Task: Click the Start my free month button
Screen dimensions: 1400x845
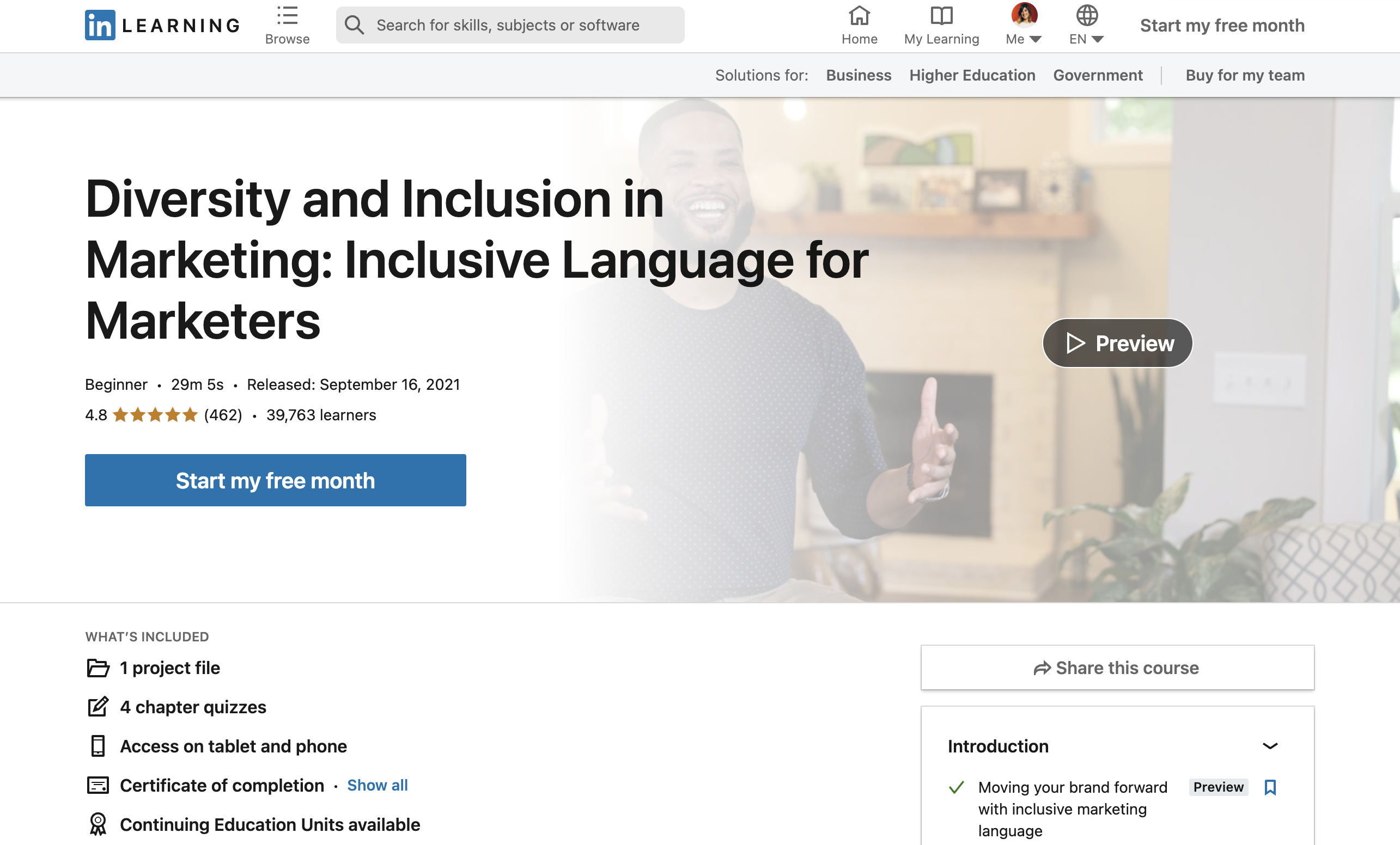Action: pyautogui.click(x=275, y=480)
